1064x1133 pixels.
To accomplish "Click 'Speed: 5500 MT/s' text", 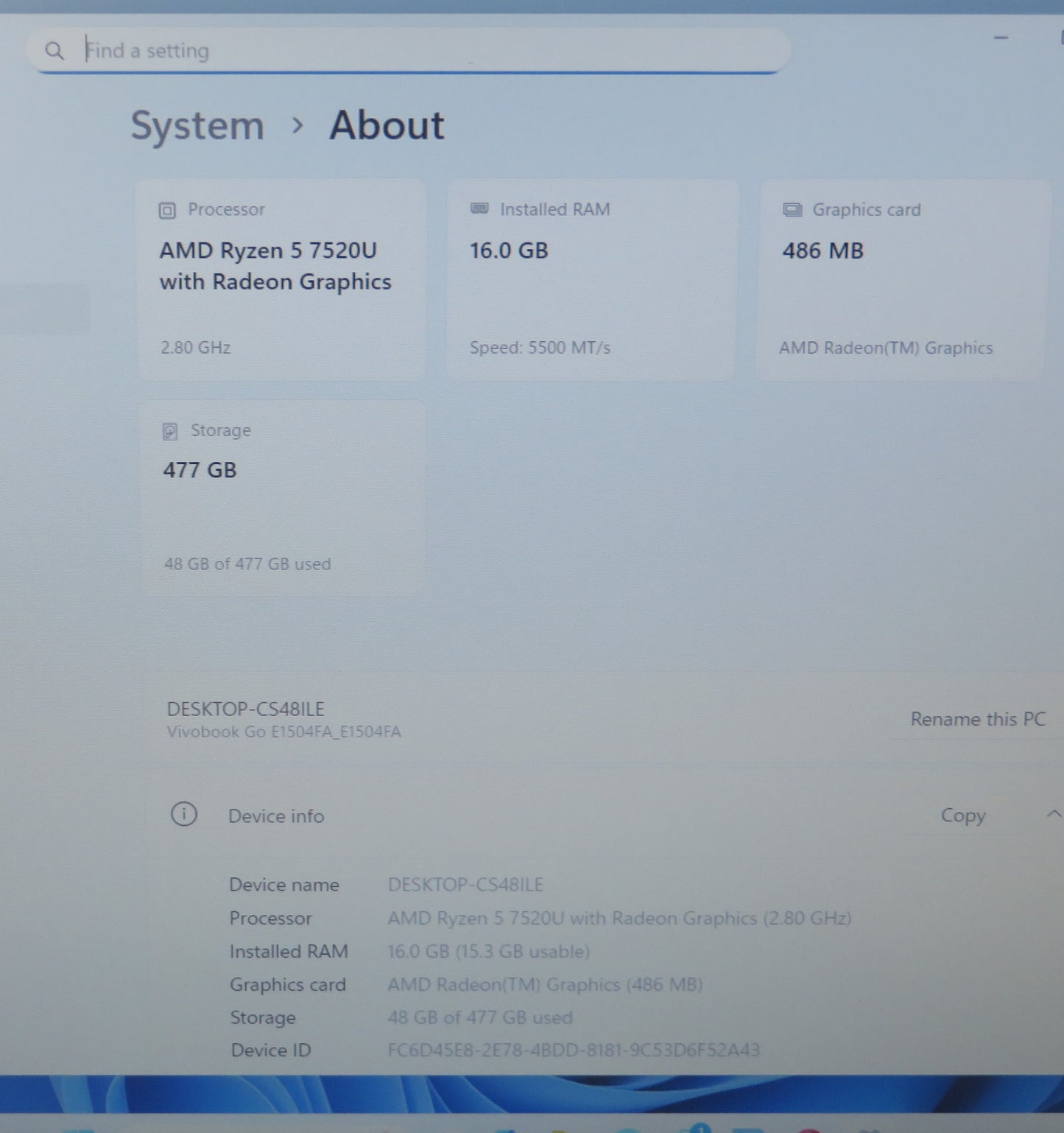I will (540, 348).
